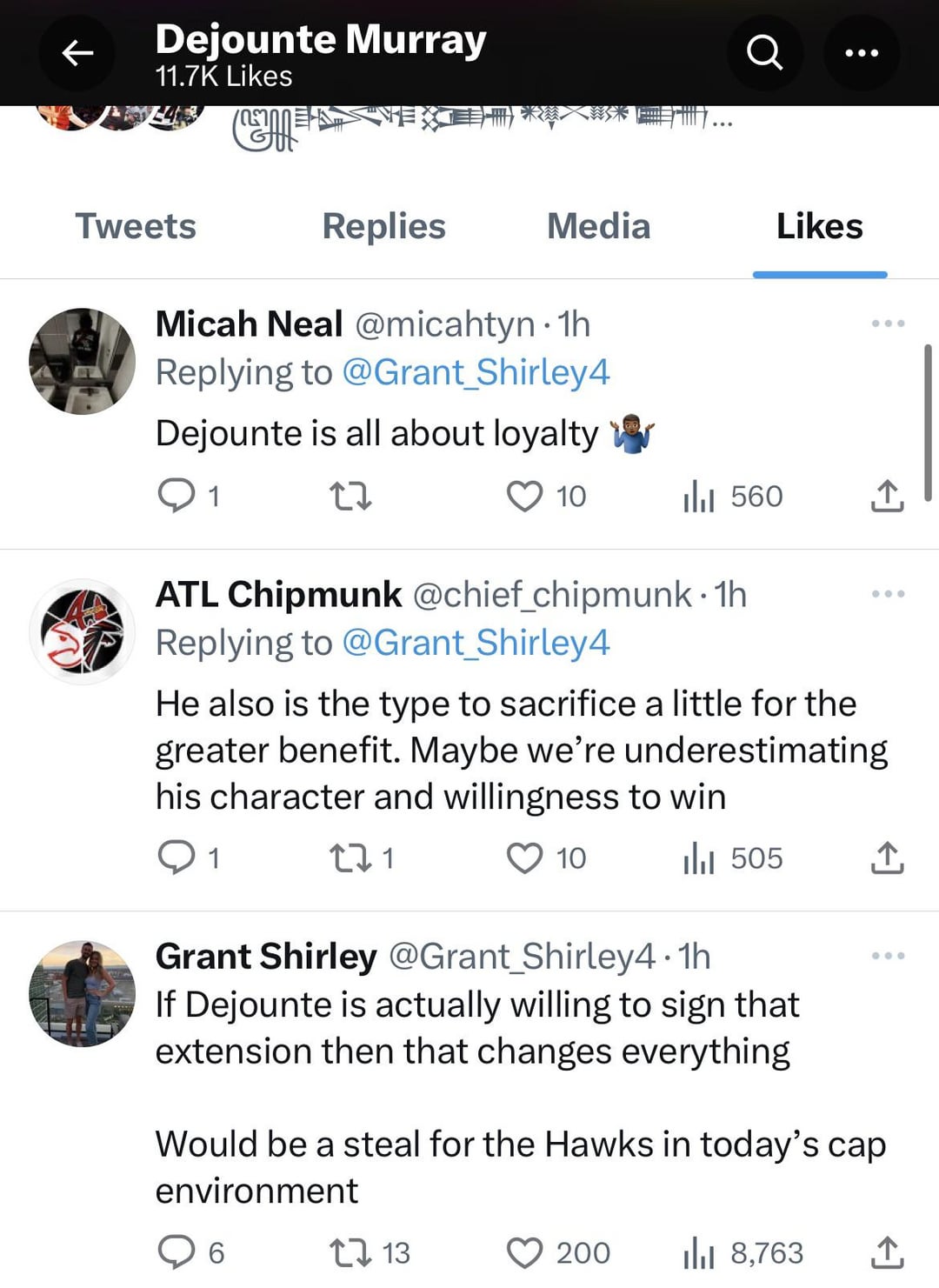This screenshot has width=939, height=1288.
Task: Reply to ATL Chipmunk's tweet
Action: (x=176, y=858)
